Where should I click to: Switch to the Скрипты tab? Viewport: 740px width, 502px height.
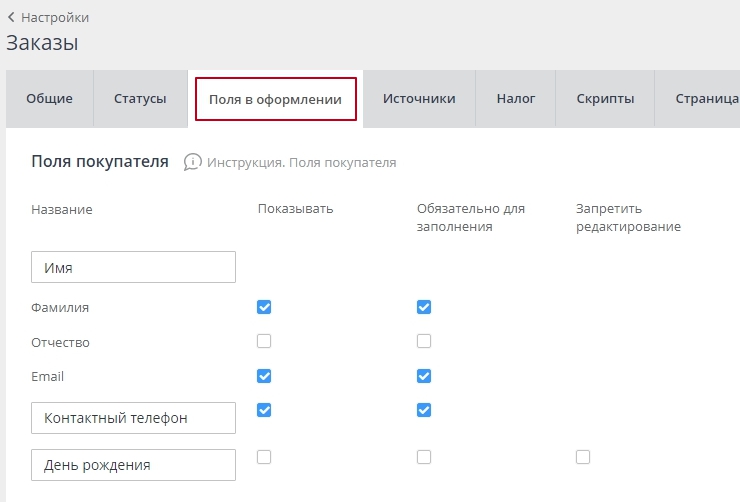[605, 99]
